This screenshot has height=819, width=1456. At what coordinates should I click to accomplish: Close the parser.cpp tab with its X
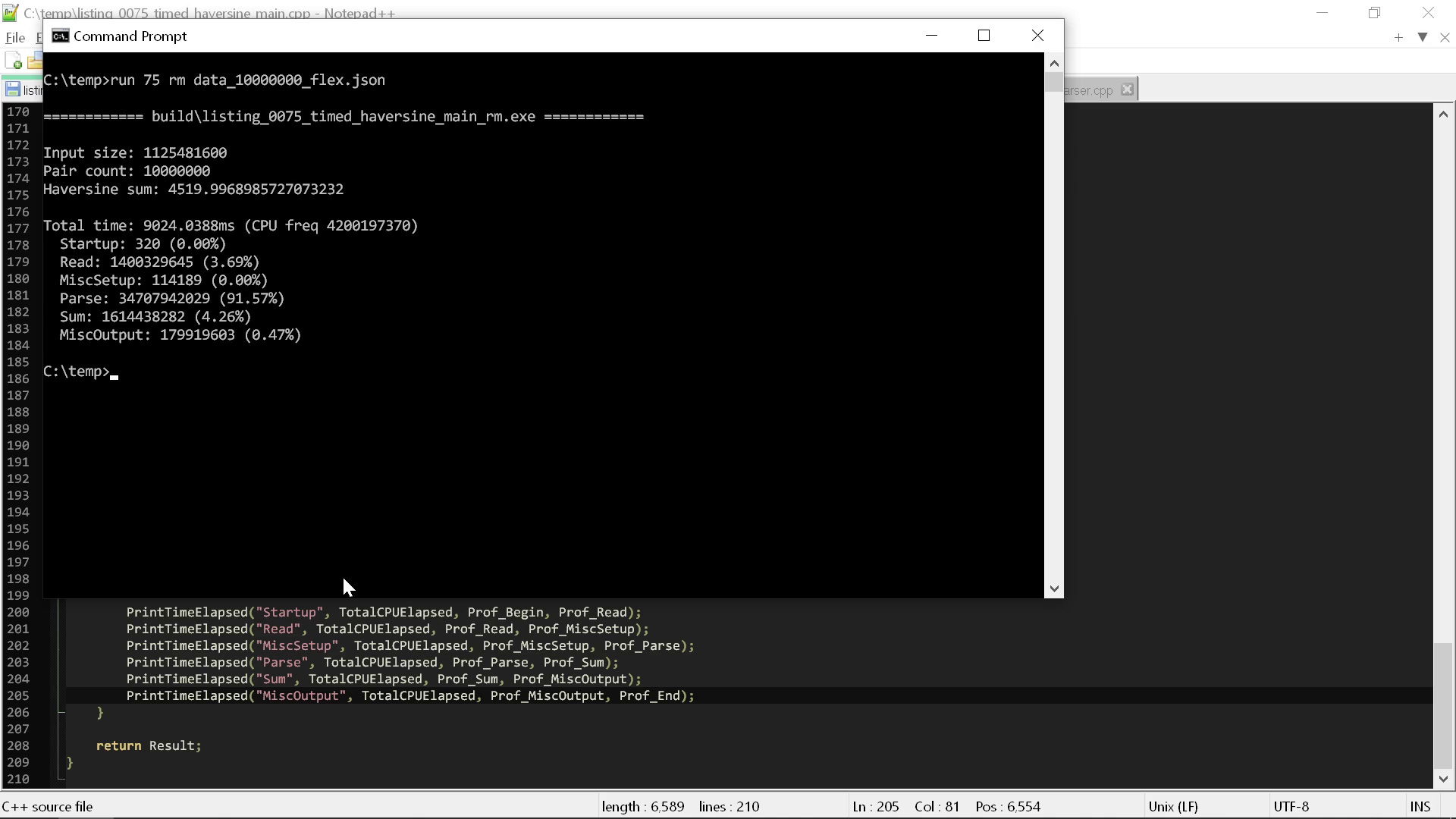tap(1127, 89)
